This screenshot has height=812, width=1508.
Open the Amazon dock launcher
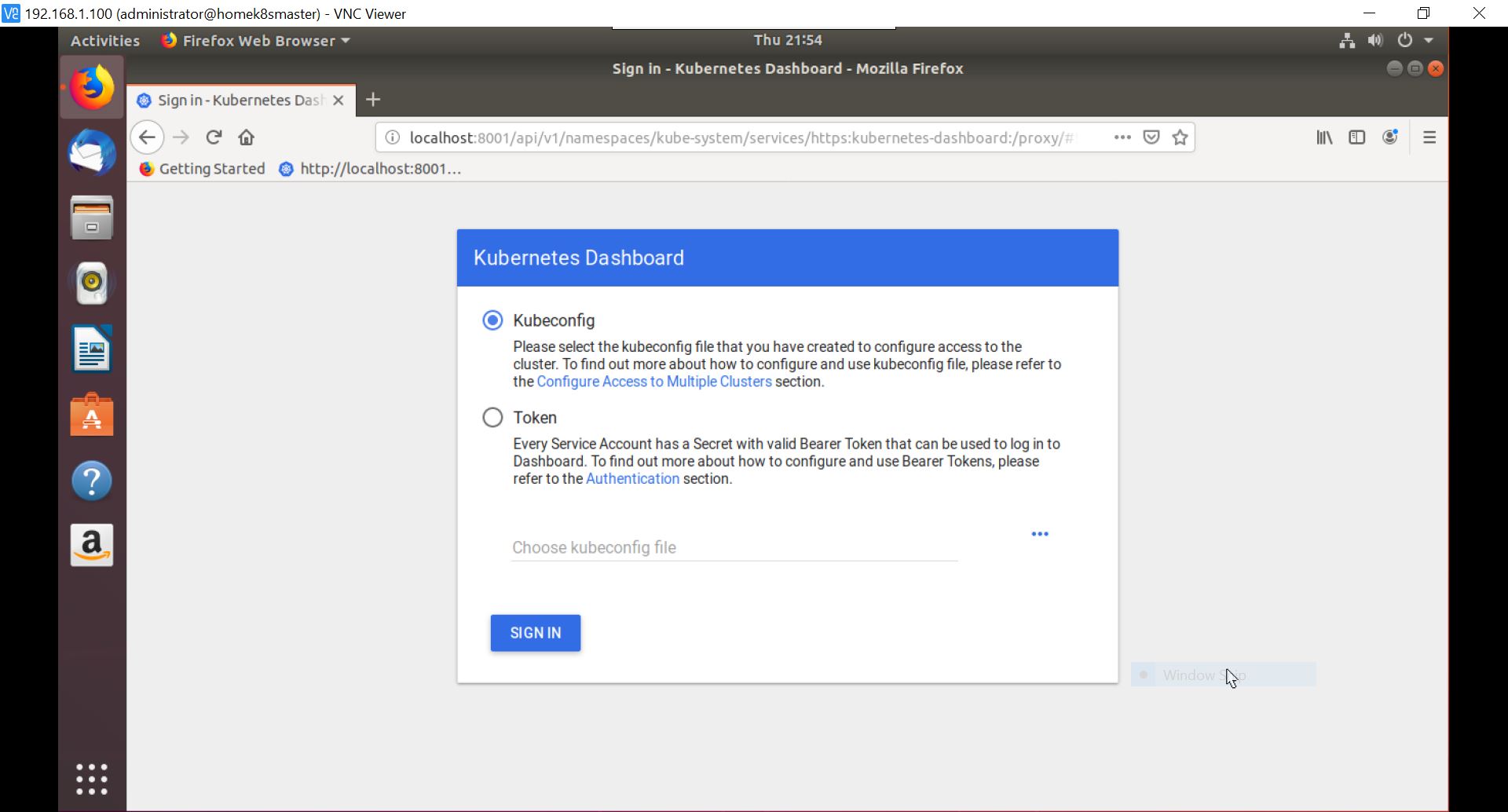tap(92, 545)
